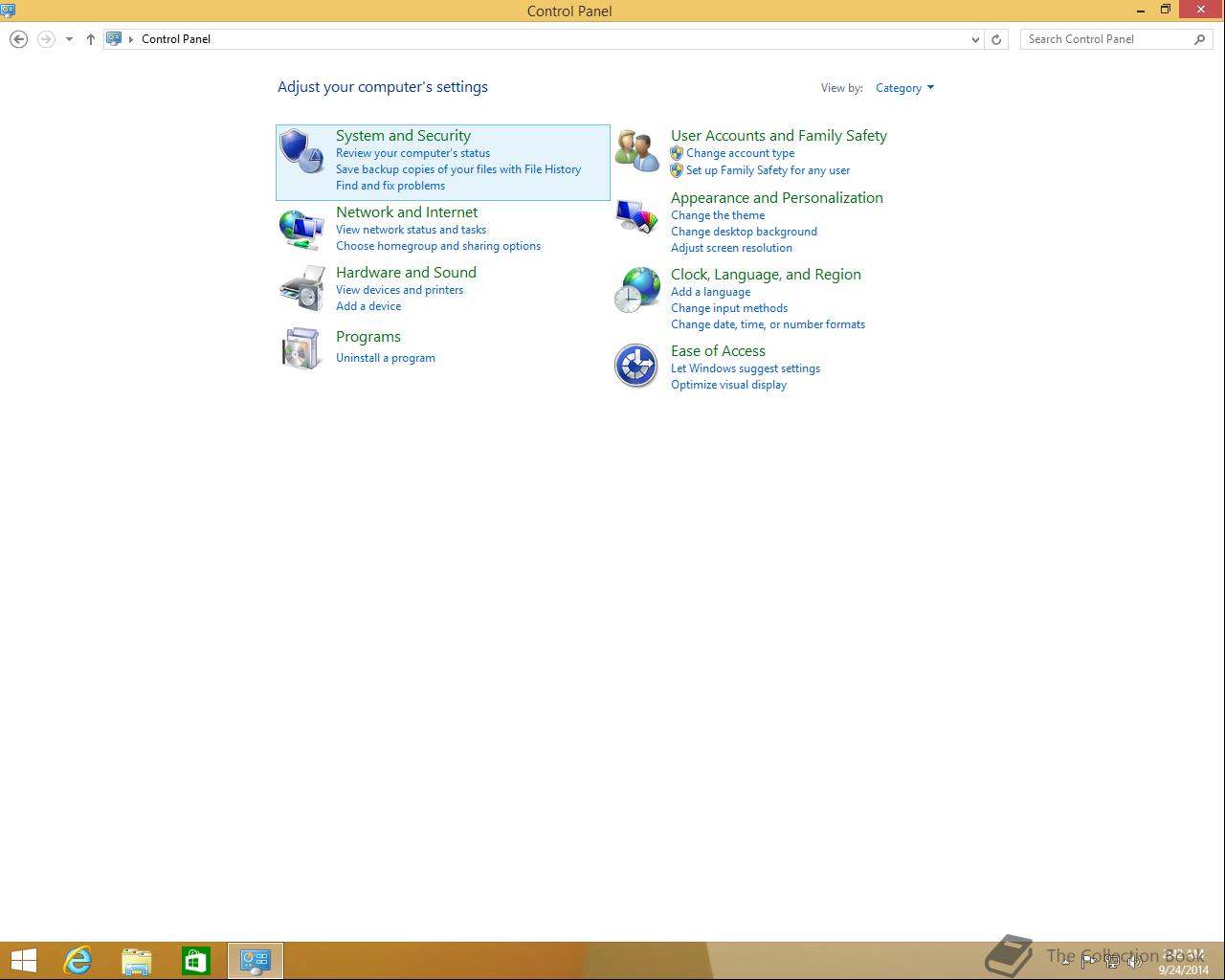Screen dimensions: 1225x980
Task: Open the Windows Store taskbar icon
Action: (x=196, y=961)
